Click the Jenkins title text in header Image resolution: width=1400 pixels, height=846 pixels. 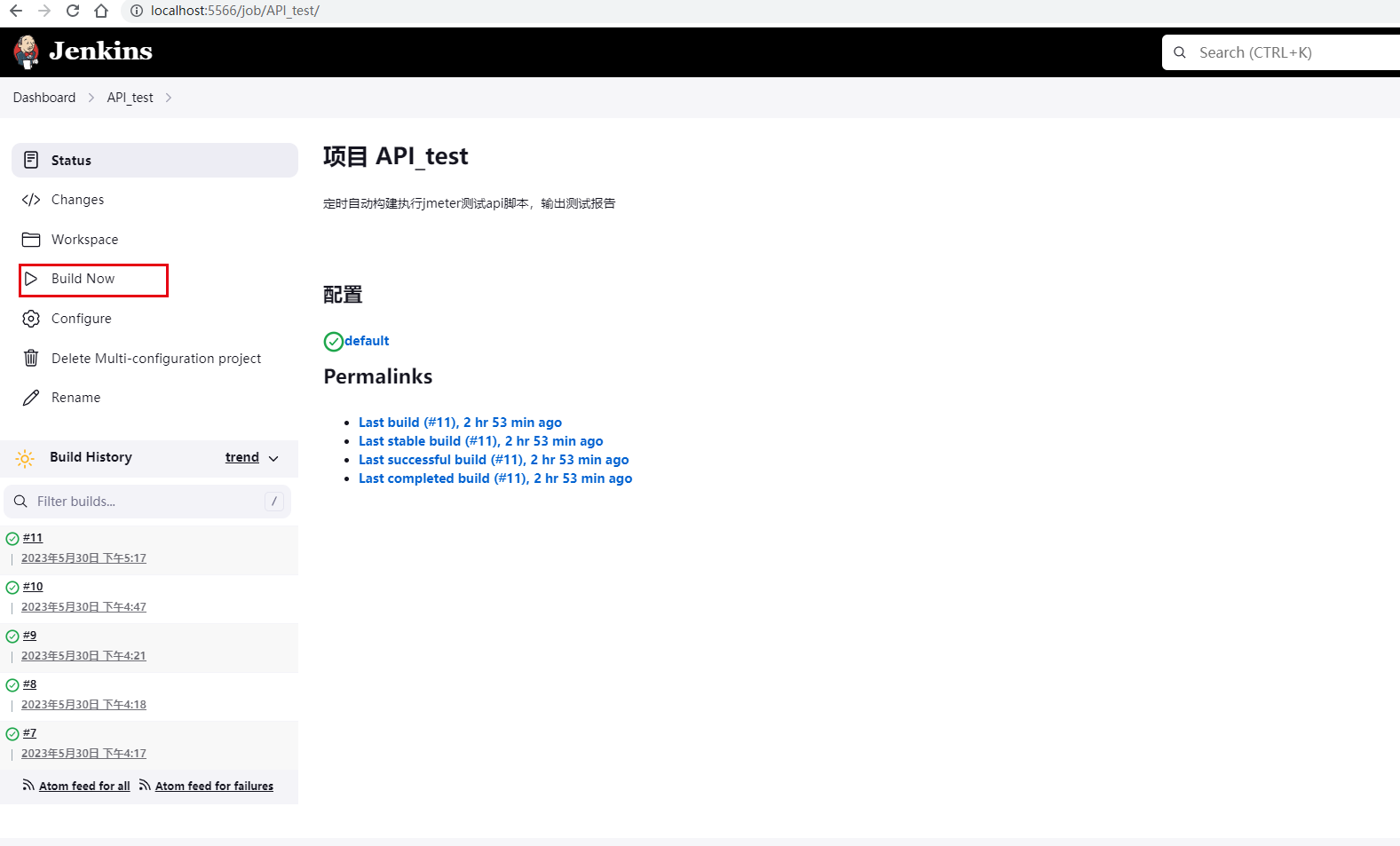[100, 51]
